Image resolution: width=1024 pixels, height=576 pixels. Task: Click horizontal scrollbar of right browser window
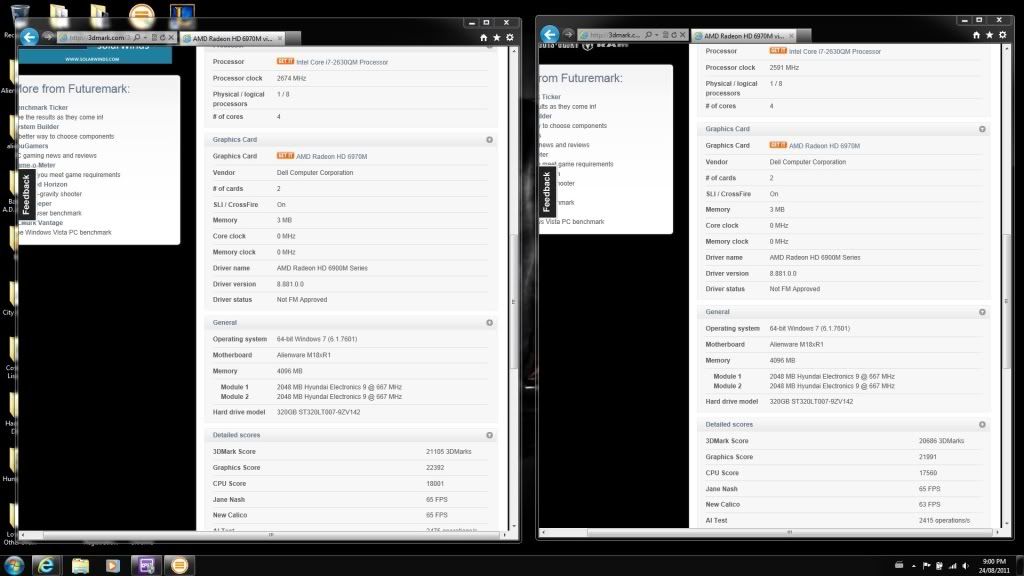(771, 532)
